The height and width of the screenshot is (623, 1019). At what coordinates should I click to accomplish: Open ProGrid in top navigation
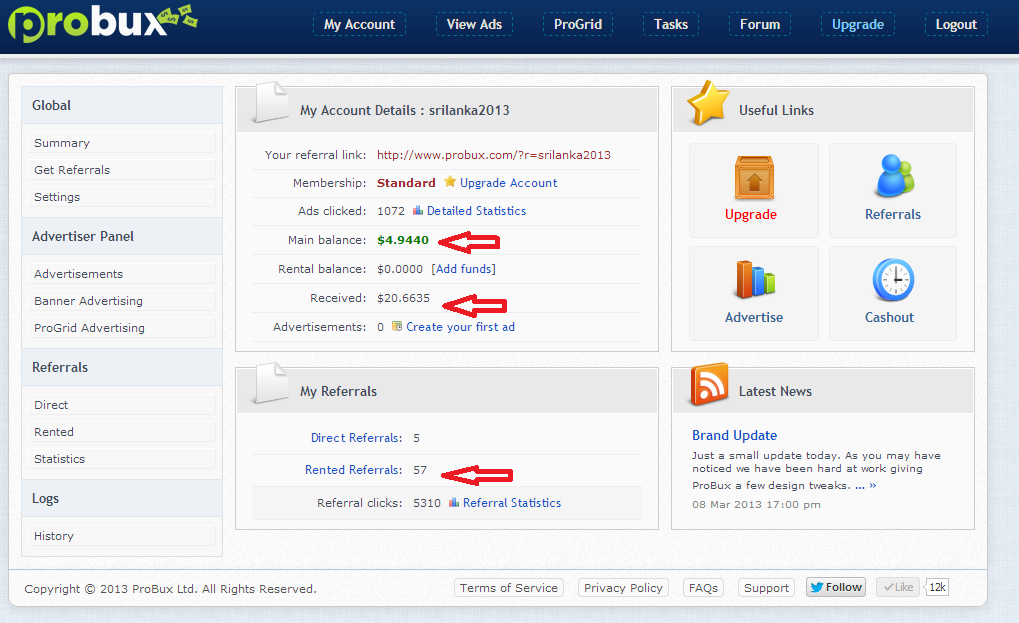tap(578, 25)
